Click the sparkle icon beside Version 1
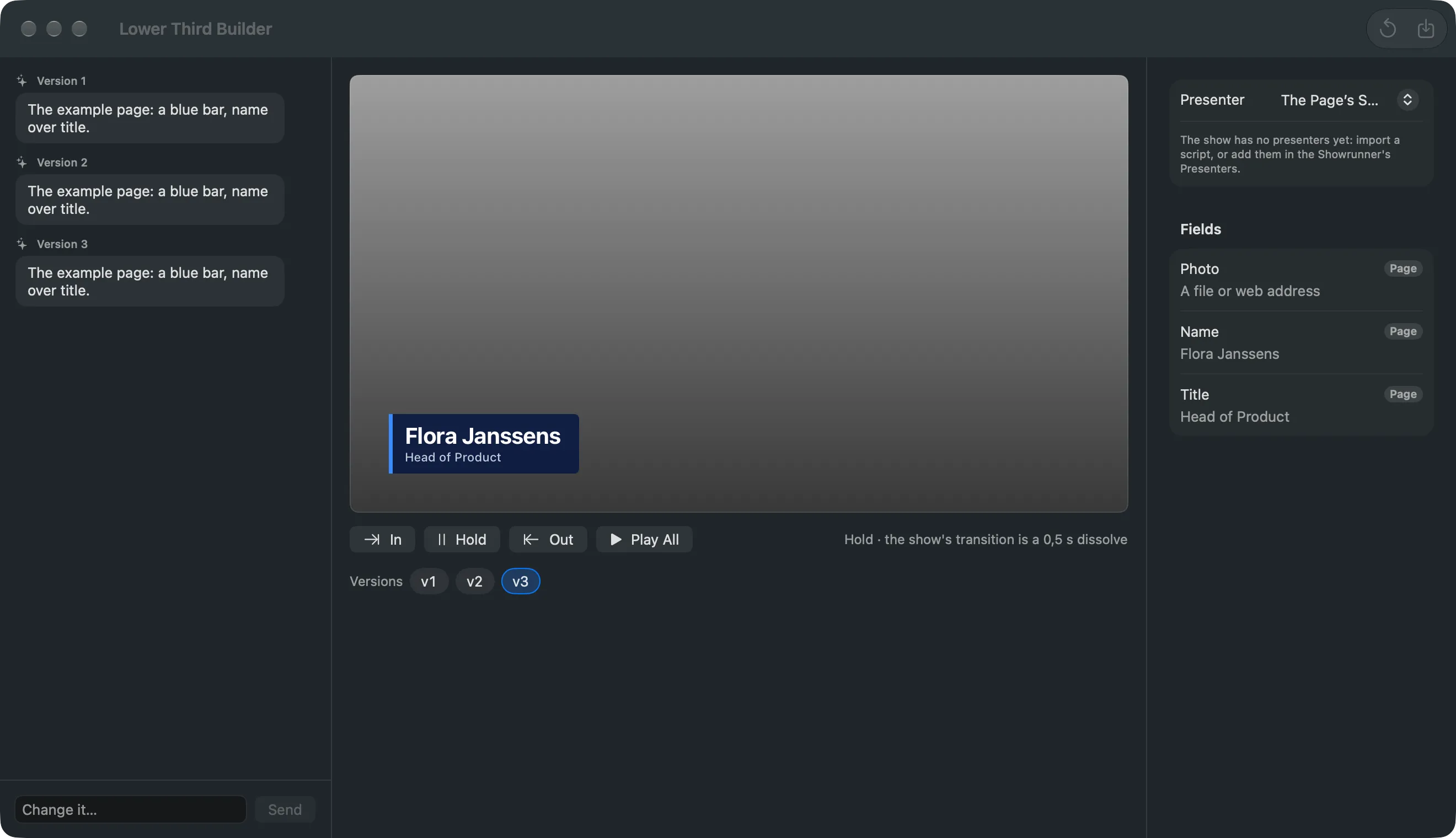 22,81
